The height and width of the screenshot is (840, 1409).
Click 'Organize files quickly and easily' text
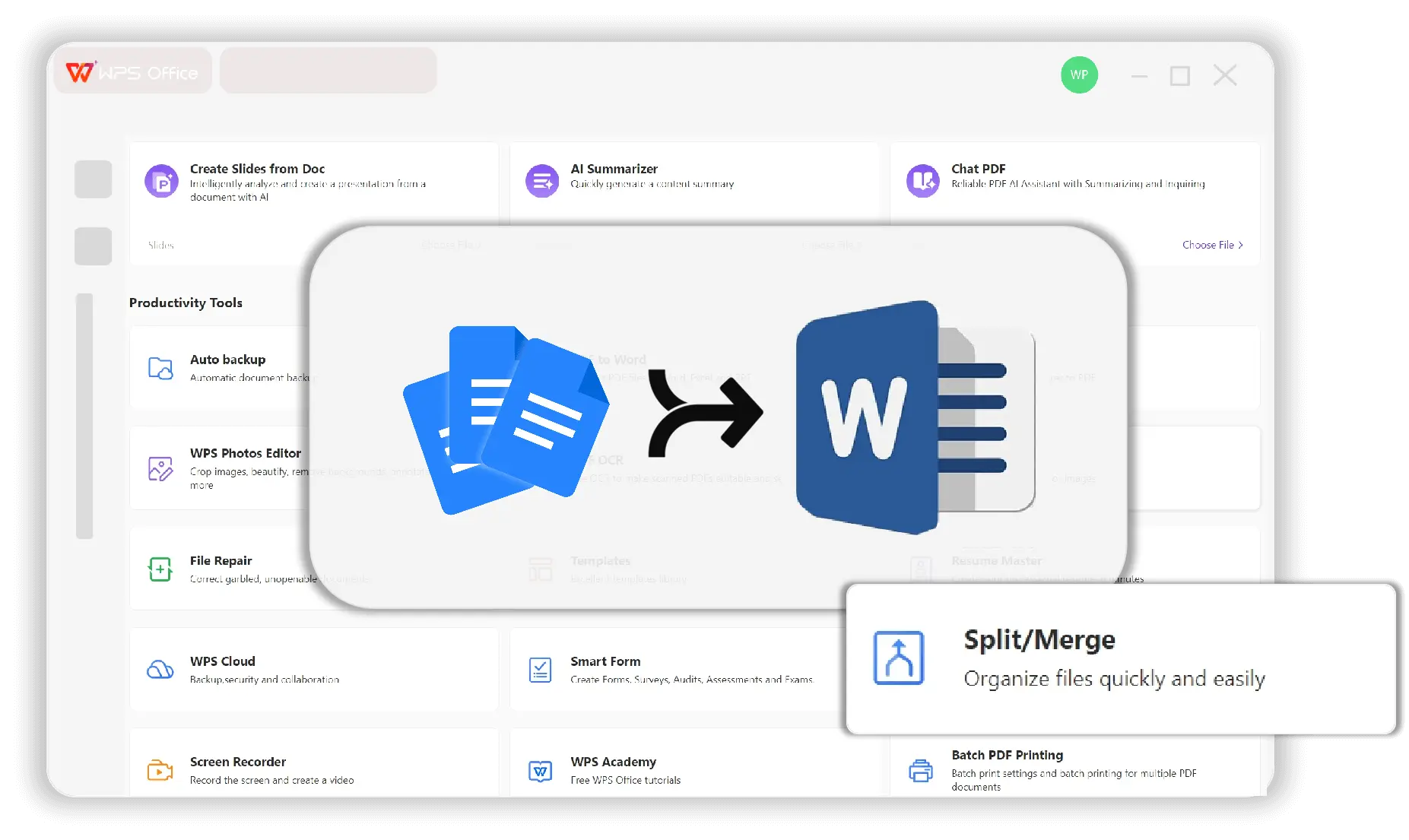(x=1114, y=679)
